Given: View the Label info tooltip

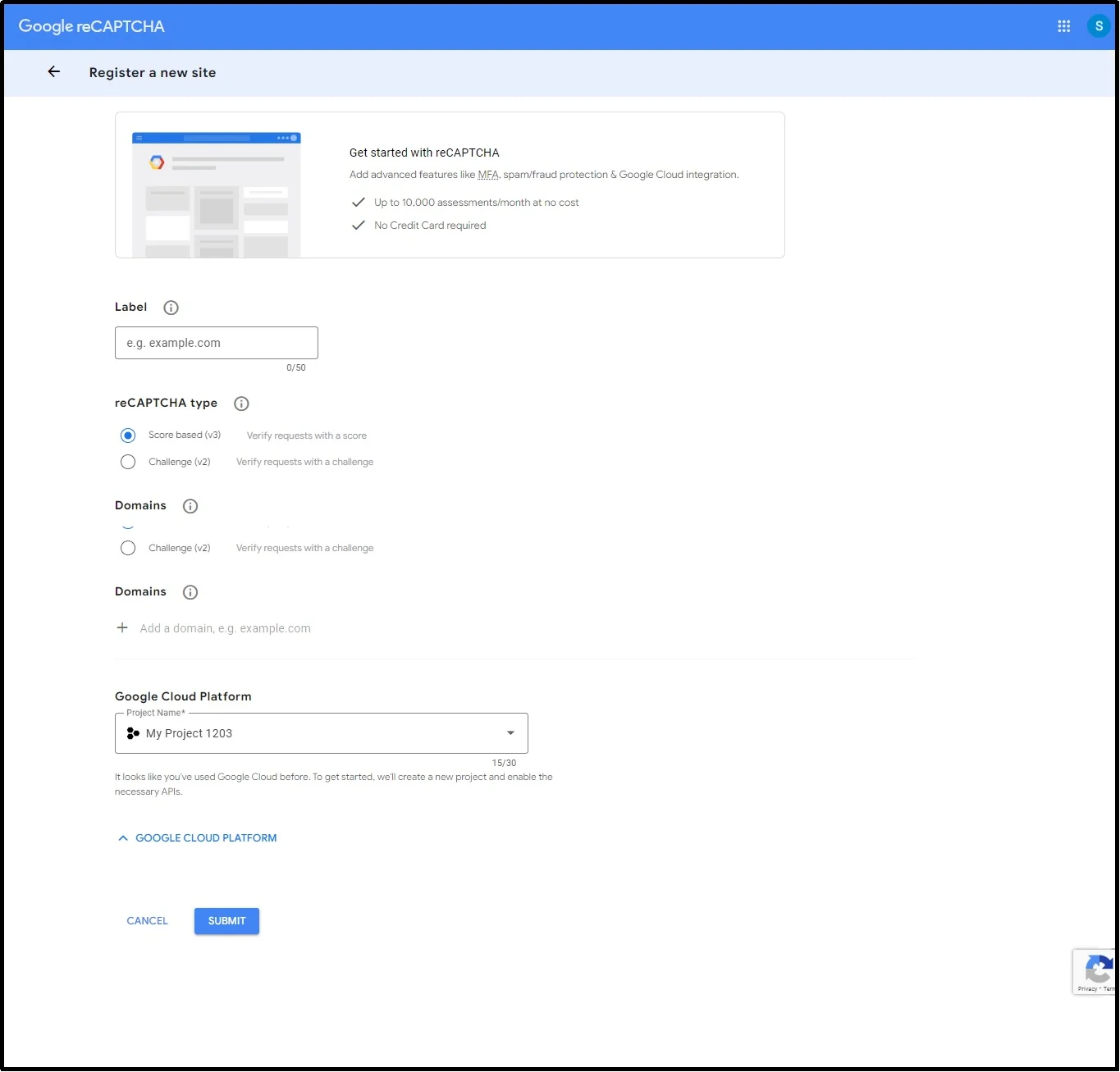Looking at the screenshot, I should (171, 308).
